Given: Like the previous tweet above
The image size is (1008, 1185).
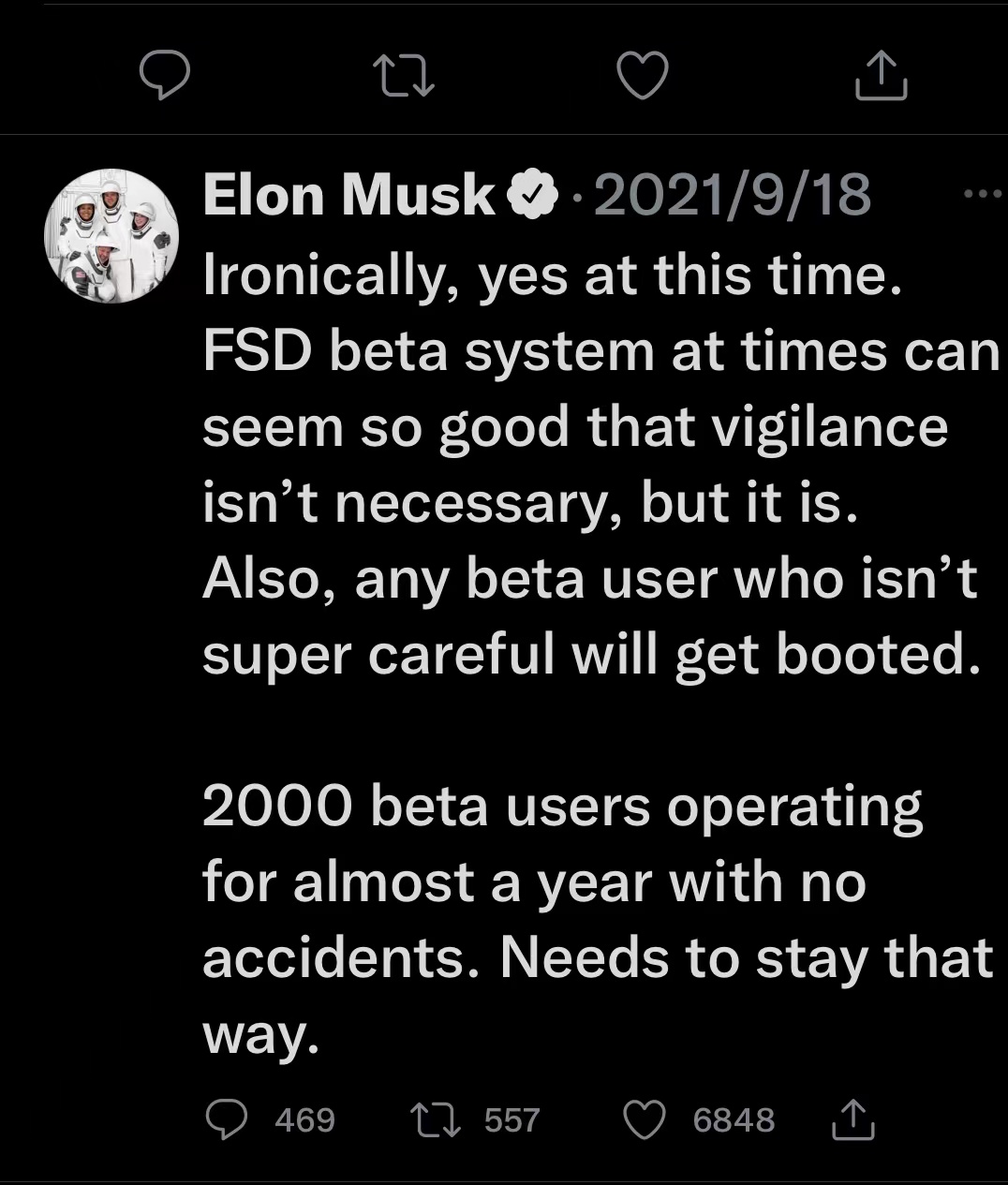Looking at the screenshot, I should 643,76.
